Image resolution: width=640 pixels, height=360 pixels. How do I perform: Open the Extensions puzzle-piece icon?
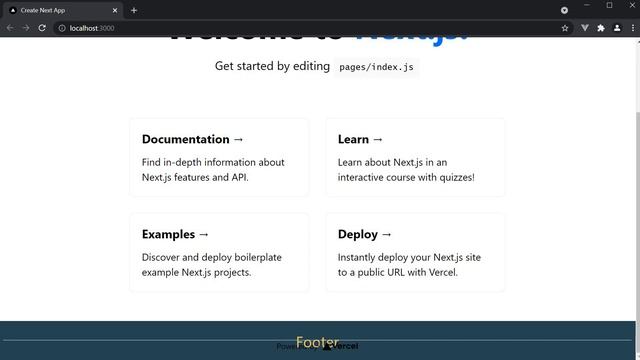point(601,28)
